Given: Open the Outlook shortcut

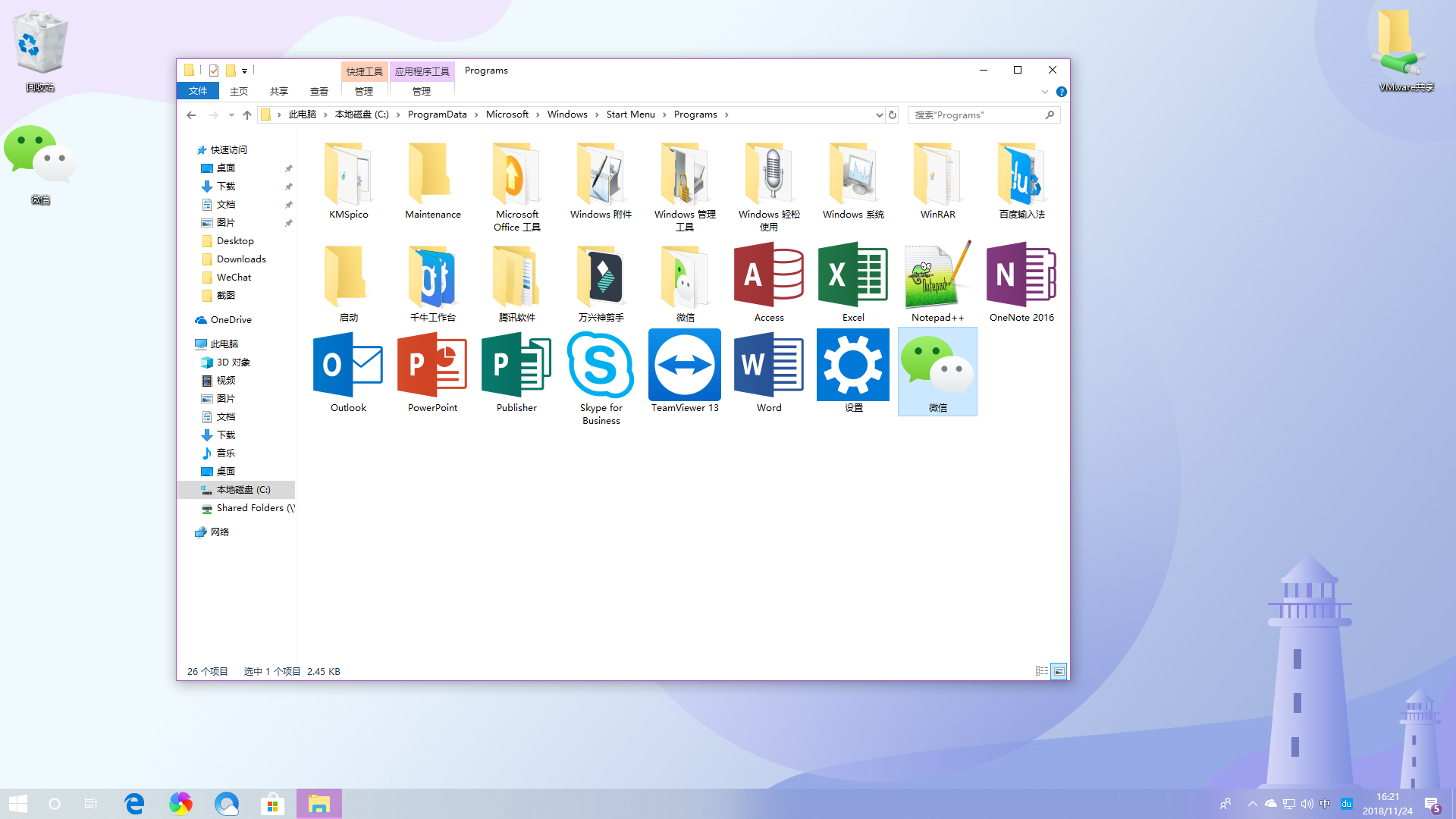Looking at the screenshot, I should (347, 365).
